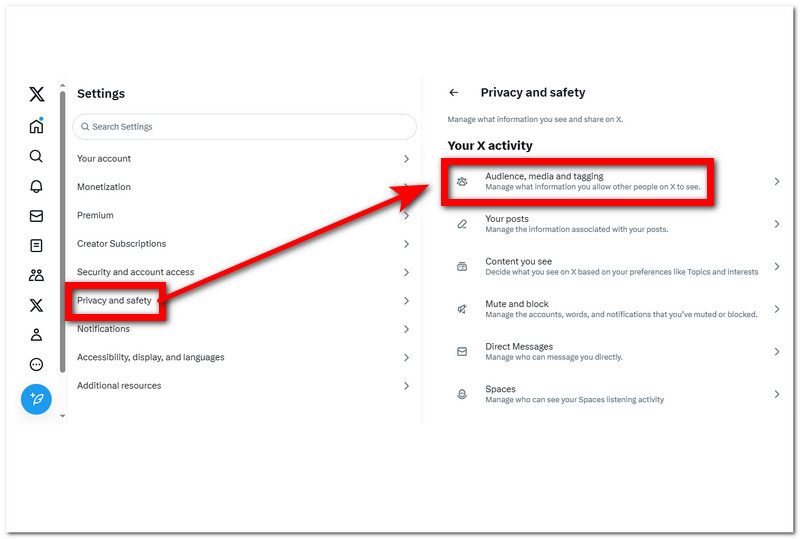Screen dimensions: 800x539
Task: Click the More circle ellipsis icon
Action: pyautogui.click(x=36, y=365)
